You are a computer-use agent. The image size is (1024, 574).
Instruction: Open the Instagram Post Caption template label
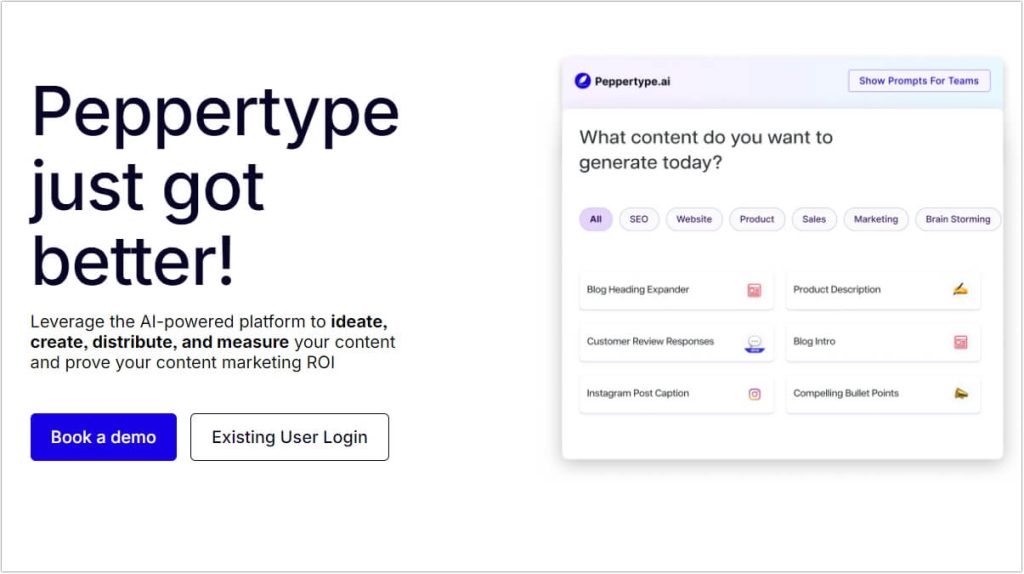[637, 394]
